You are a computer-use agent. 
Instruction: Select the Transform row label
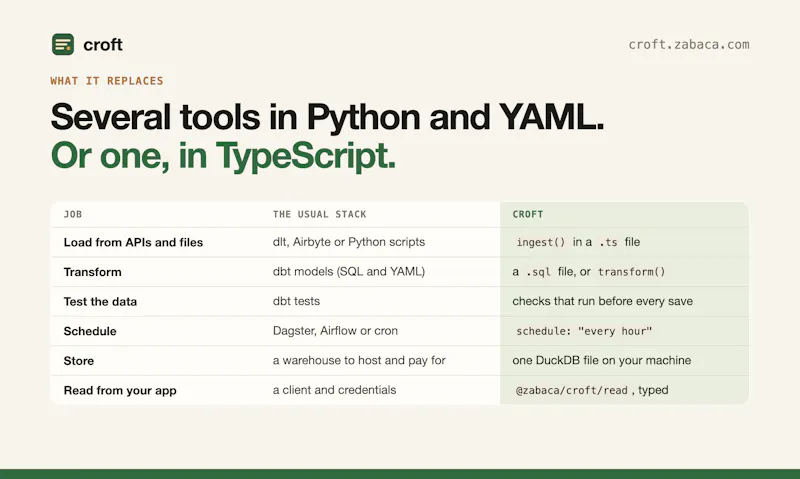(x=92, y=272)
